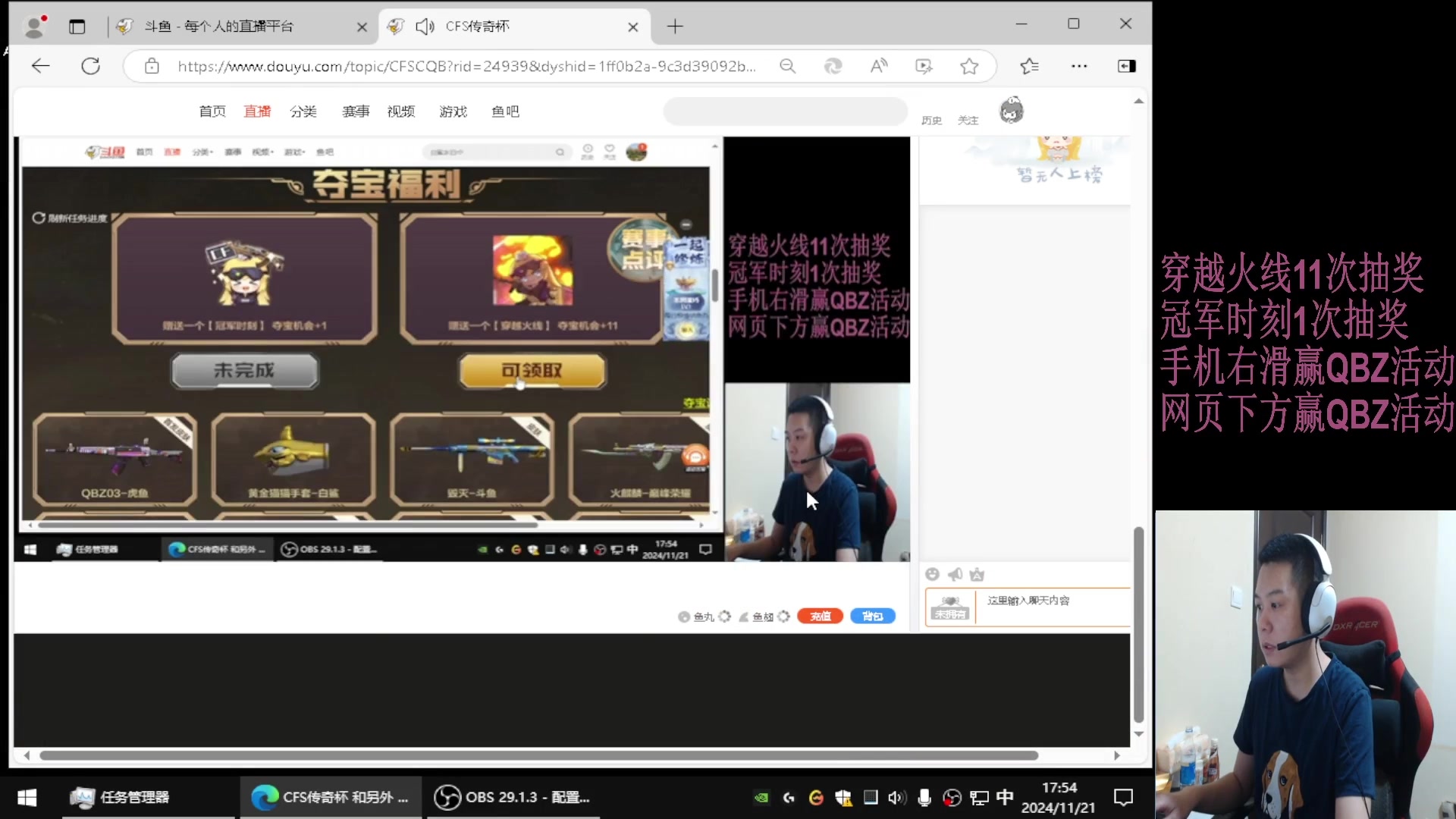Viewport: 1456px width, 819px height.
Task: Click the Edge extension icon in address bar
Action: click(x=833, y=66)
